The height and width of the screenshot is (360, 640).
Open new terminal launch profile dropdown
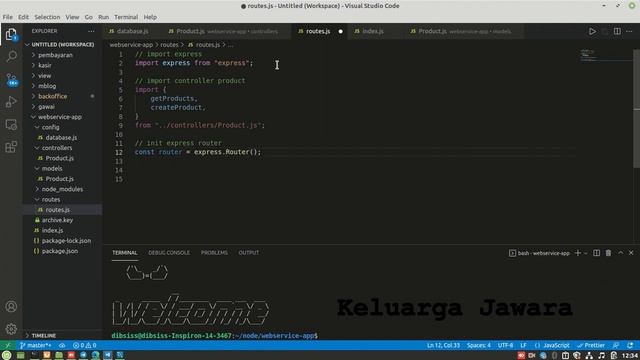tap(586, 253)
